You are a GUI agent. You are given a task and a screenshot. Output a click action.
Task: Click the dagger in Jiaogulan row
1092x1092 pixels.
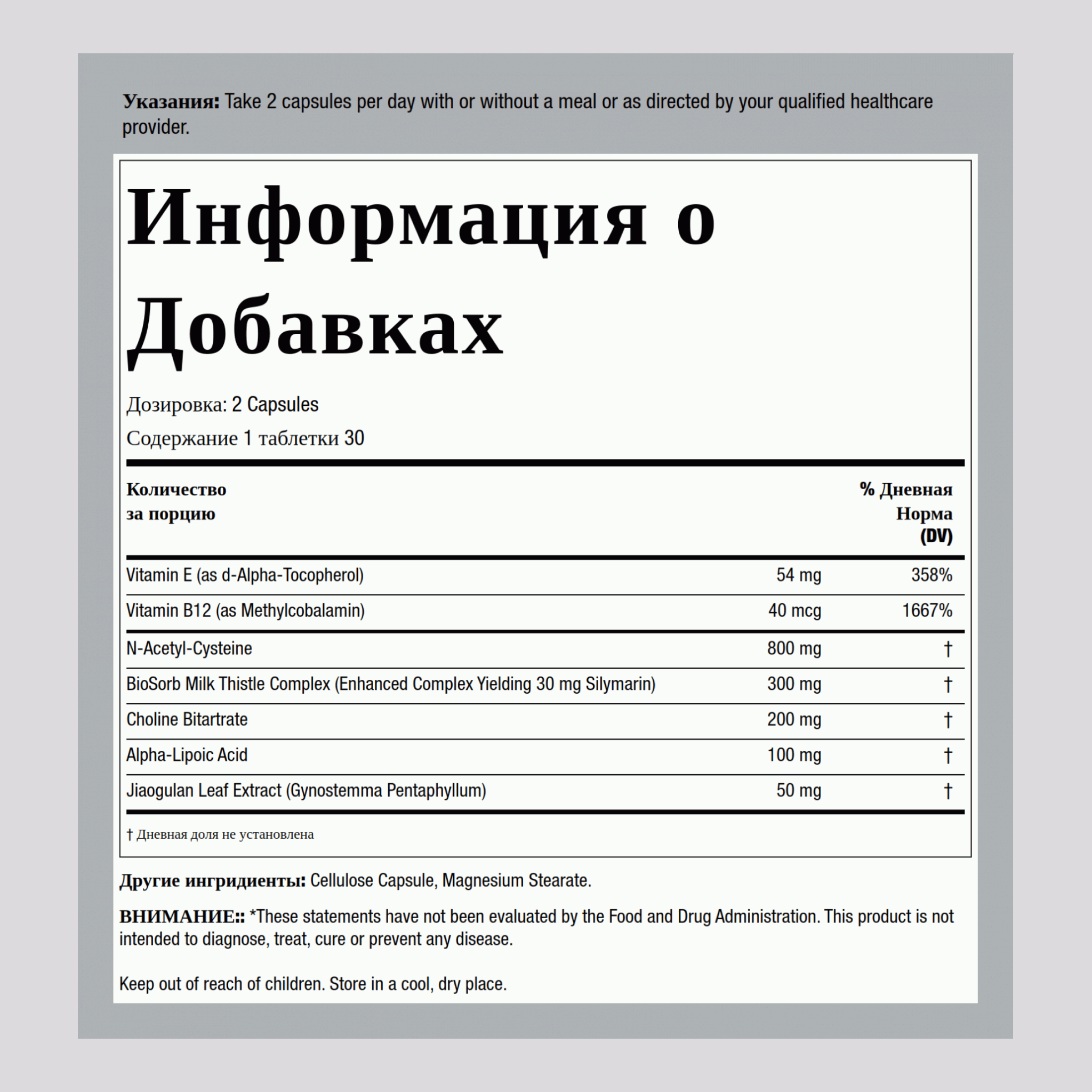(x=948, y=791)
